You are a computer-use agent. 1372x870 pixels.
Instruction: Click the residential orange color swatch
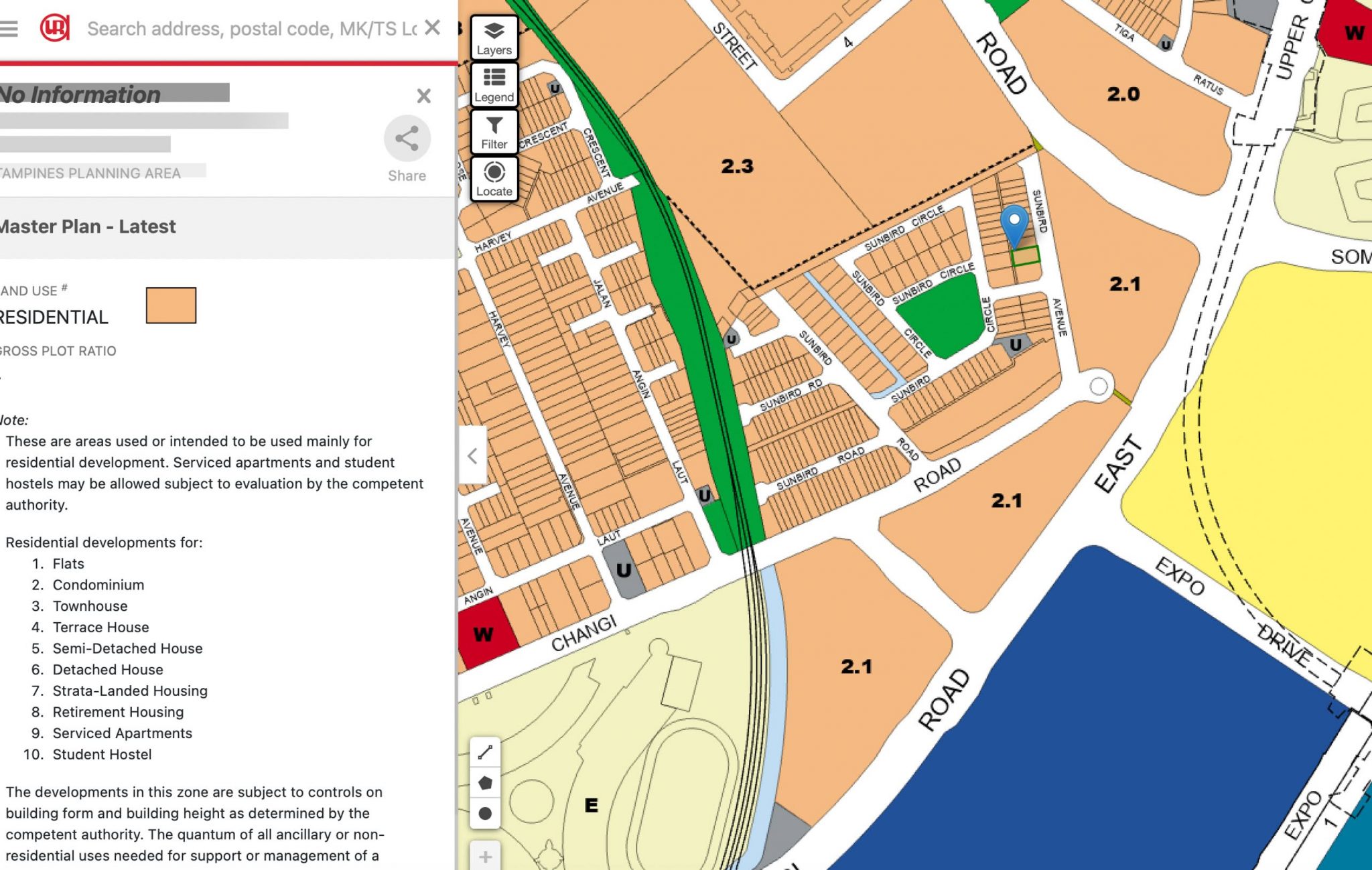tap(171, 305)
